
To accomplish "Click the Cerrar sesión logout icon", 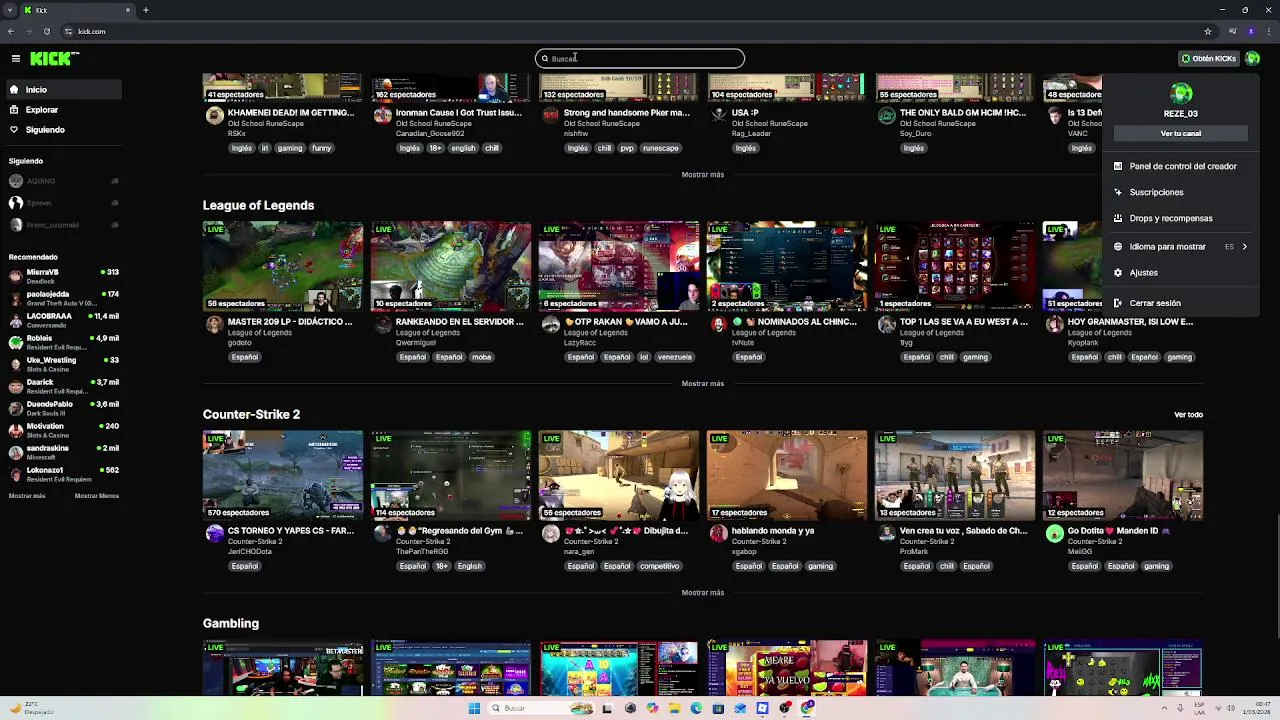I will (x=1118, y=303).
